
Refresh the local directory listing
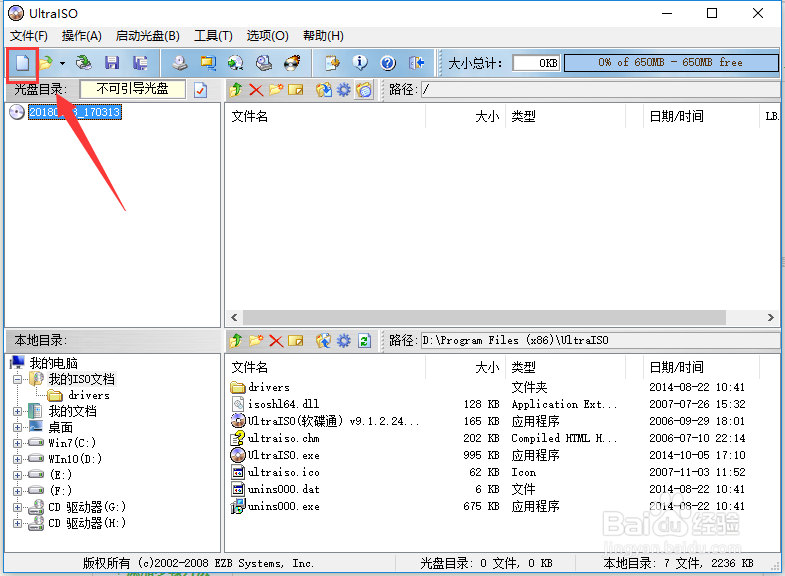click(364, 341)
